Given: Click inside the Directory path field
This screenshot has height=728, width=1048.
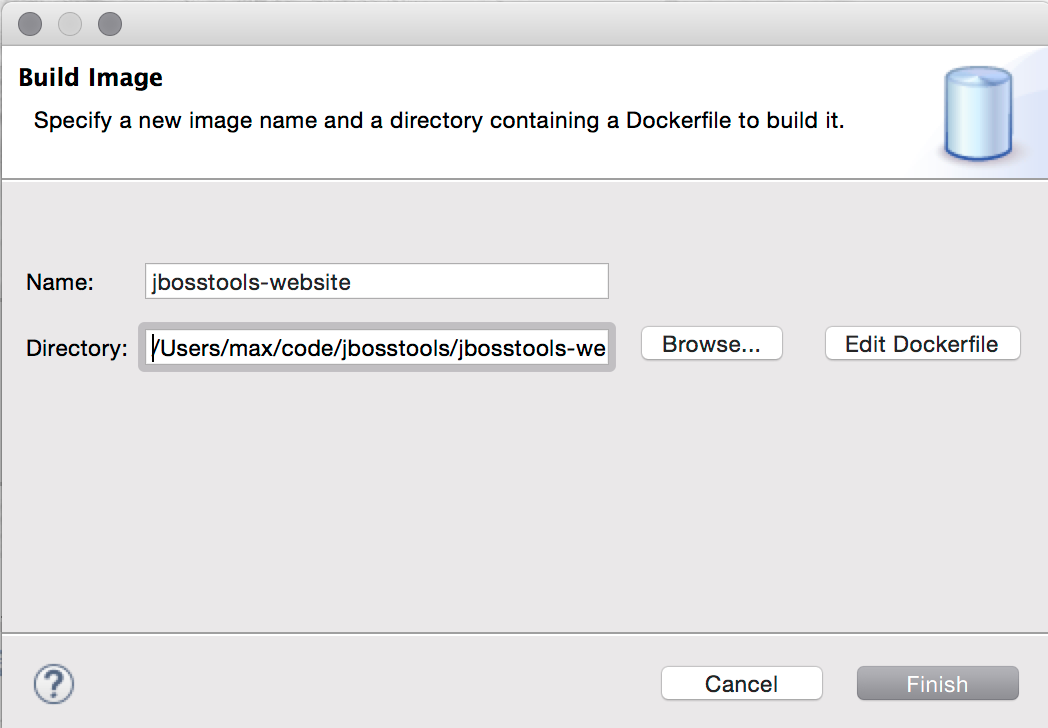Looking at the screenshot, I should click(376, 347).
